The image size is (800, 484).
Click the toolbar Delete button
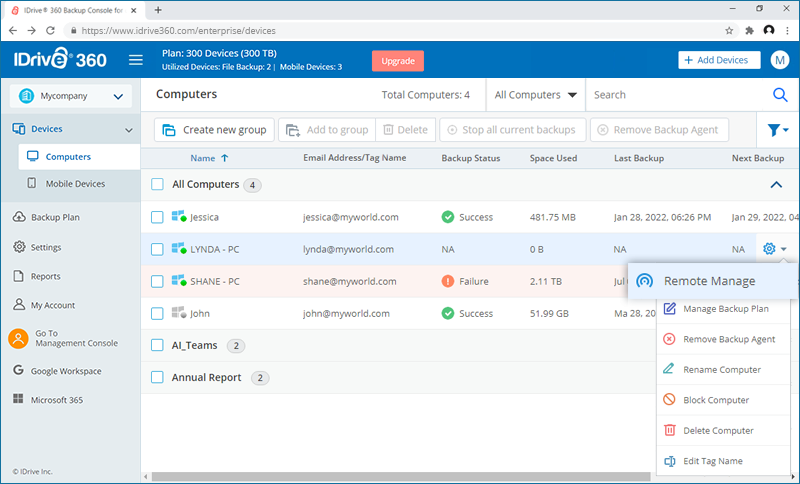coord(406,130)
